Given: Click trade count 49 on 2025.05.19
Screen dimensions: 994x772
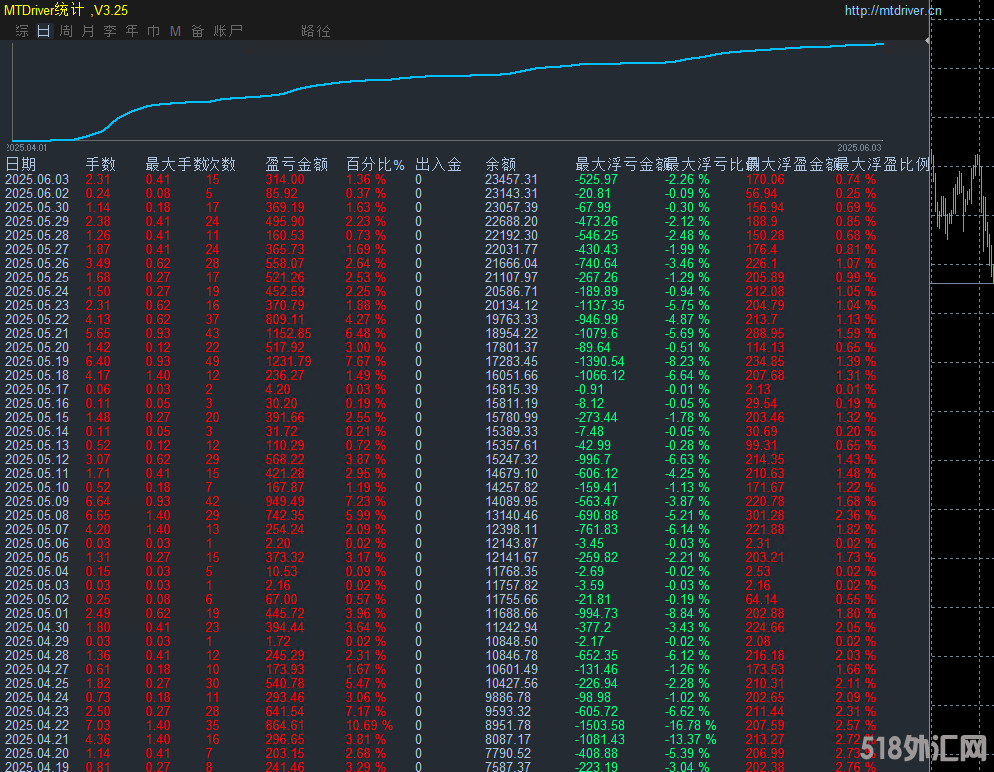Looking at the screenshot, I should [212, 361].
